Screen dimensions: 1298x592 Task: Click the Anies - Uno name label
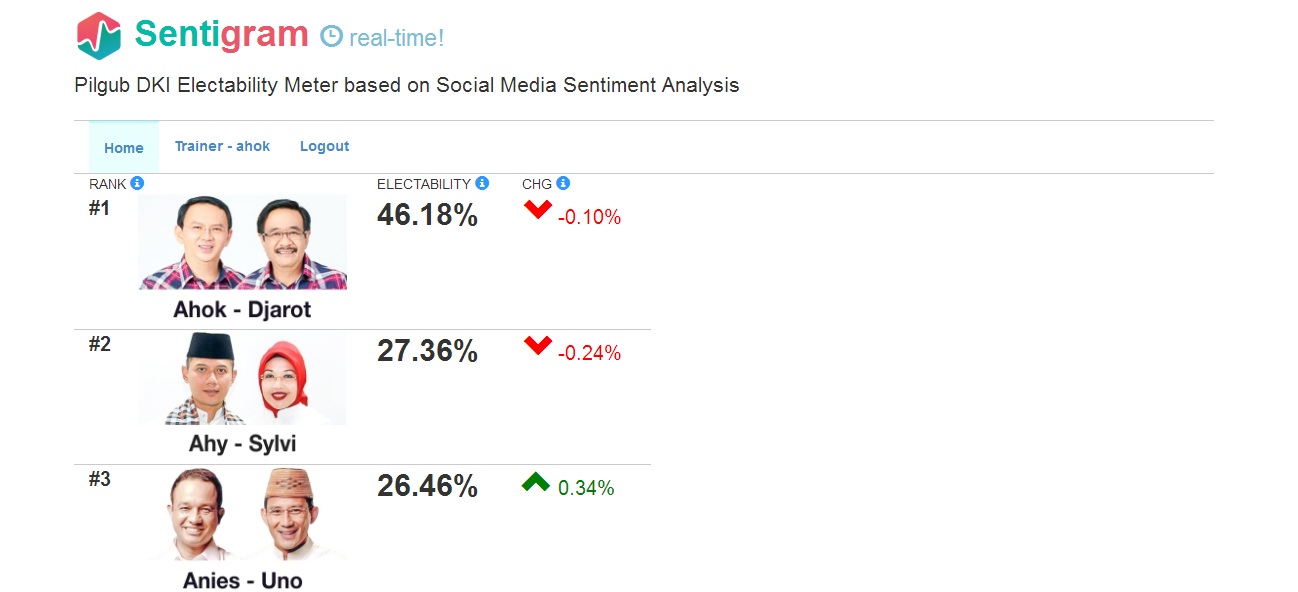243,580
